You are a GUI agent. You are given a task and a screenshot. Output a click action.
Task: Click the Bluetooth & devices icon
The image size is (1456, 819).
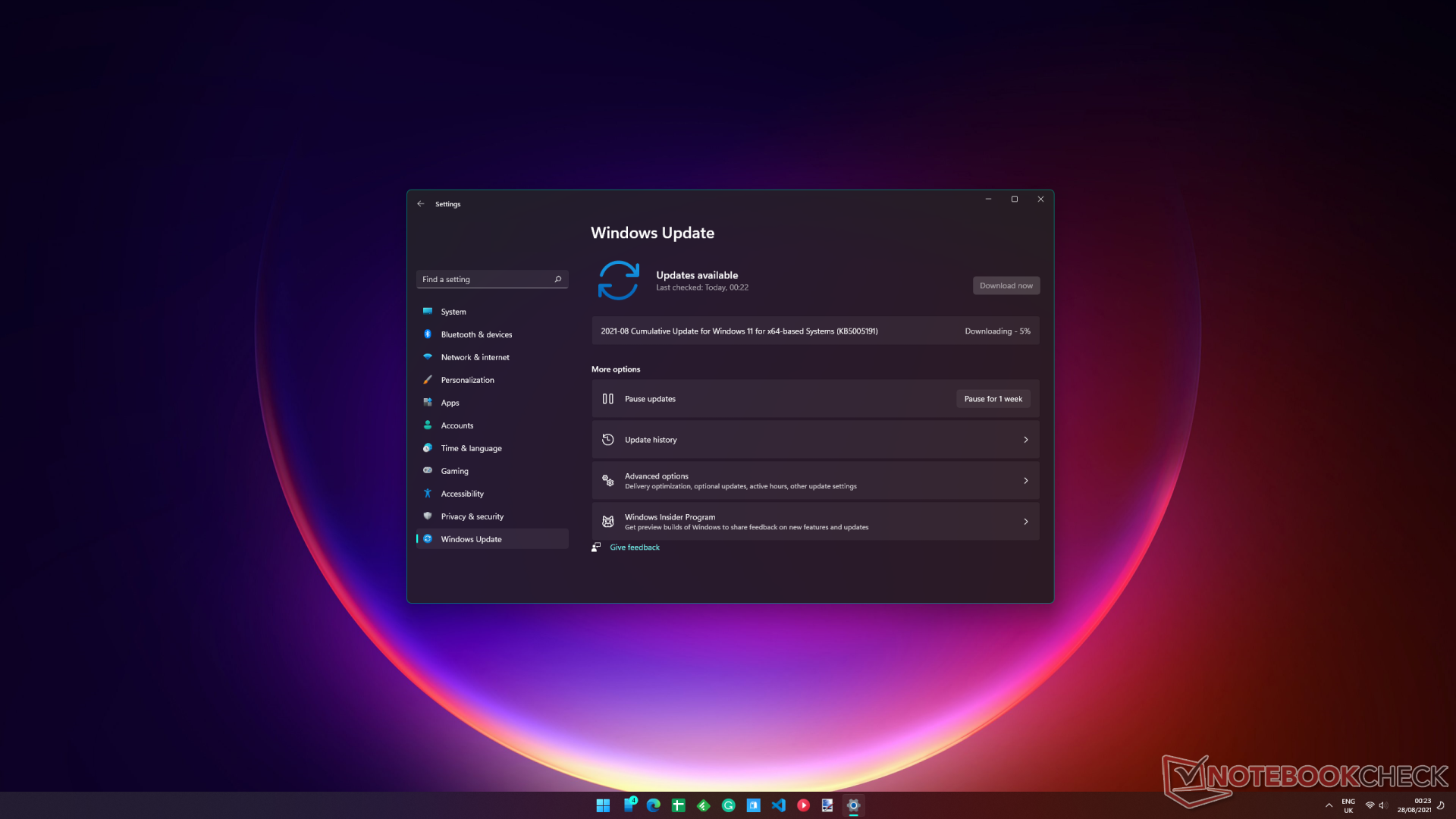[x=429, y=334]
